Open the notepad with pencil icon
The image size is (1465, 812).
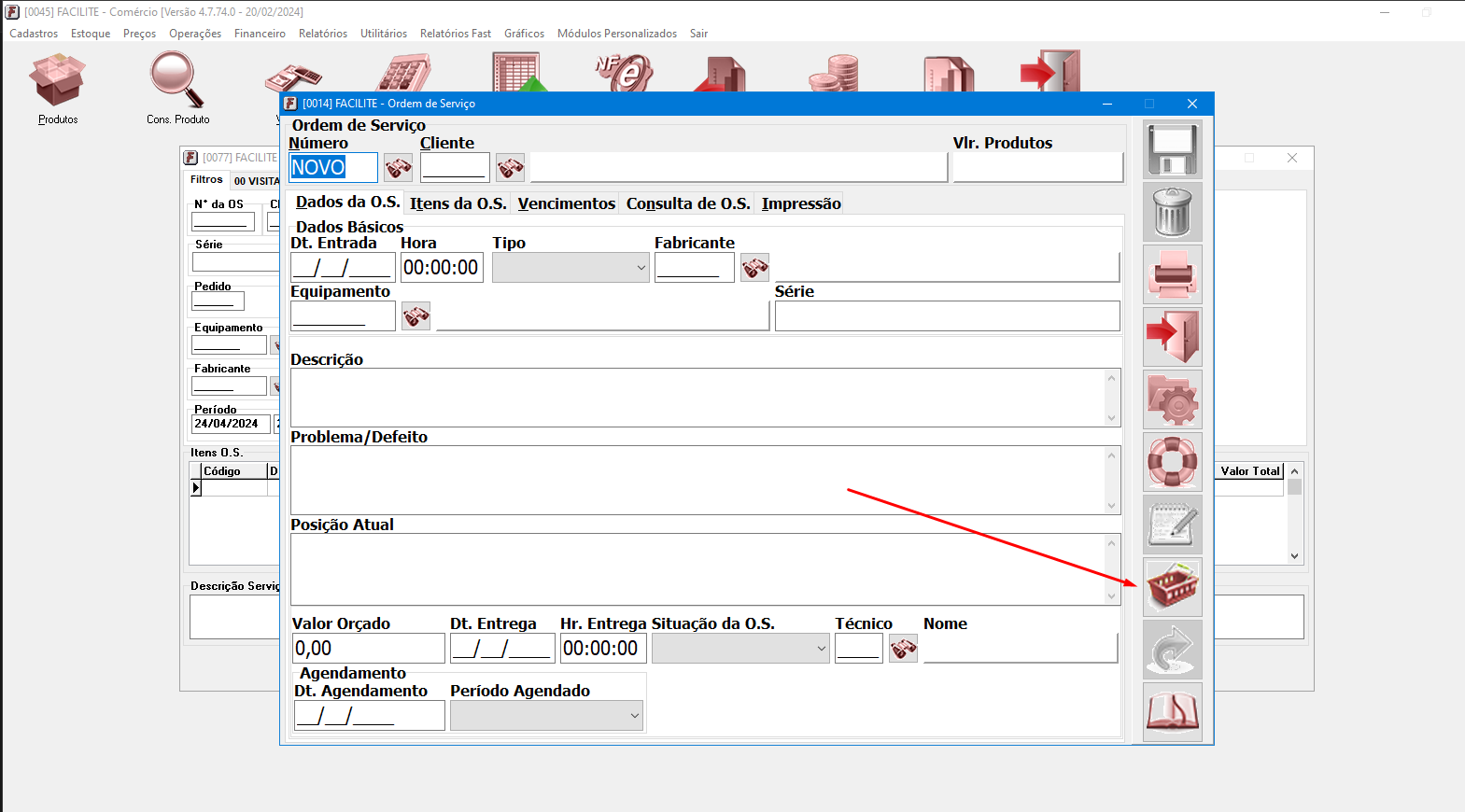[x=1173, y=525]
